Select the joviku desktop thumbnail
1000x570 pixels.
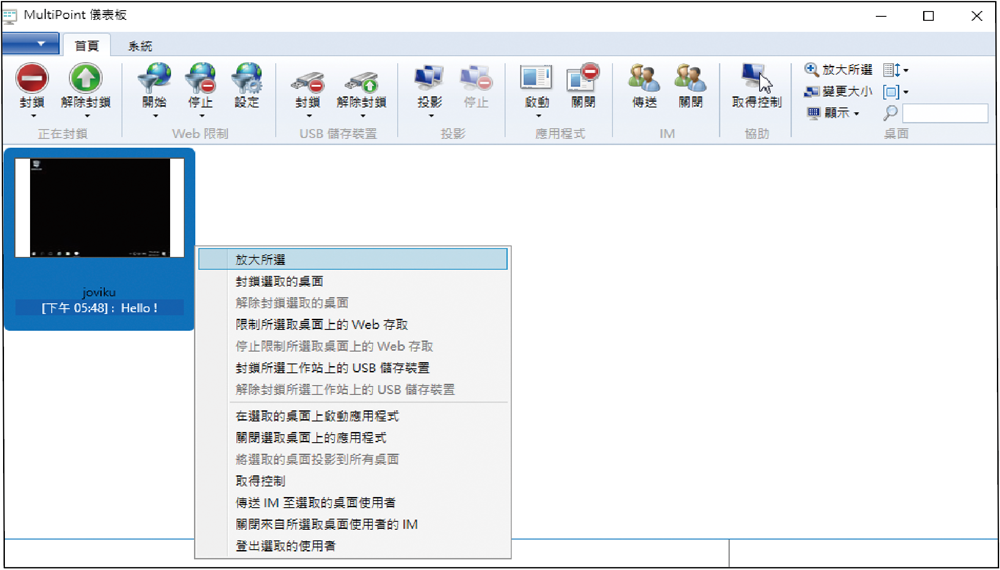[x=99, y=208]
